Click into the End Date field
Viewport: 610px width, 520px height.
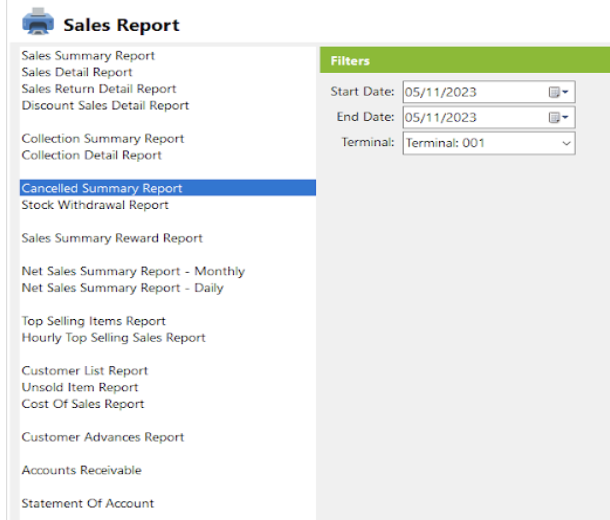[489, 117]
